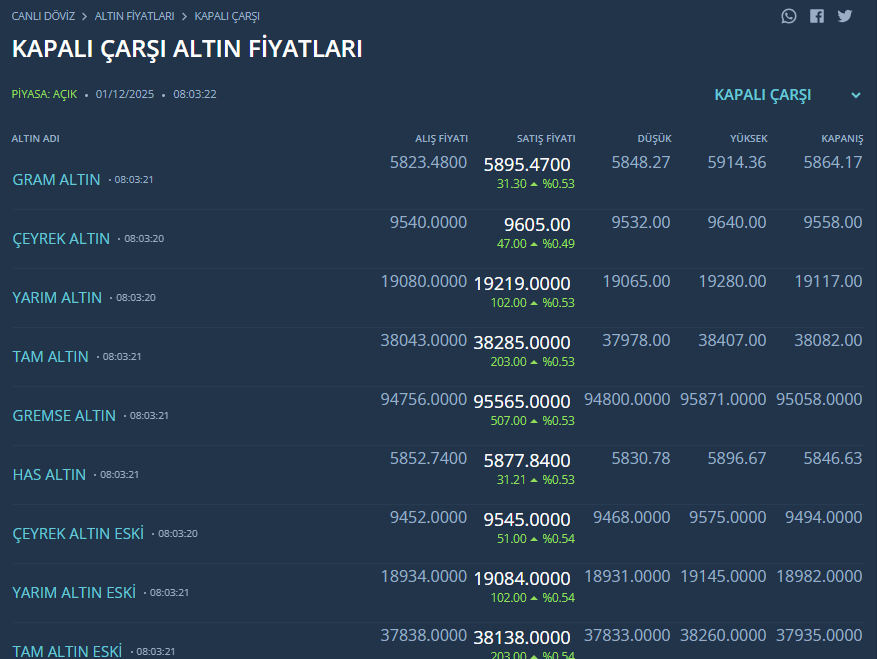Go to CANLI DÖVİZ breadcrumb
The image size is (877, 659).
(43, 16)
